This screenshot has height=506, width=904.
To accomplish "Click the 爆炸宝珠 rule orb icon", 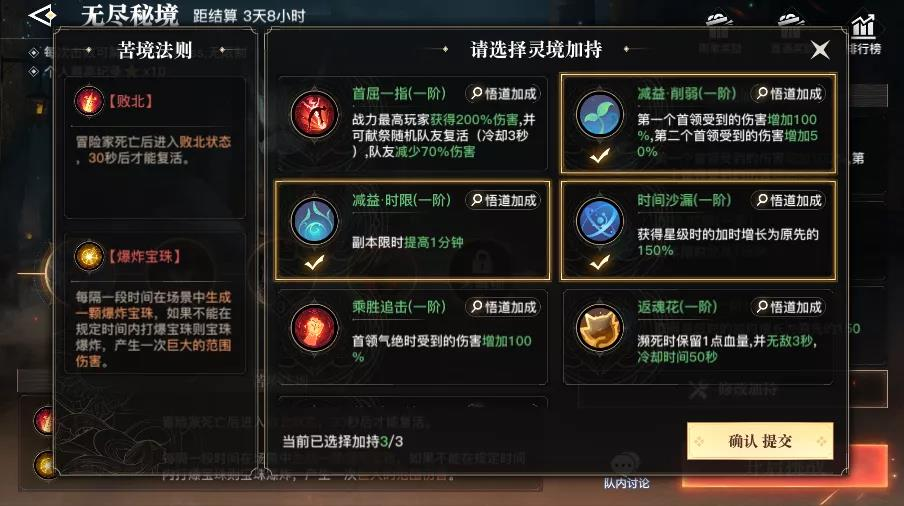I will pyautogui.click(x=89, y=256).
